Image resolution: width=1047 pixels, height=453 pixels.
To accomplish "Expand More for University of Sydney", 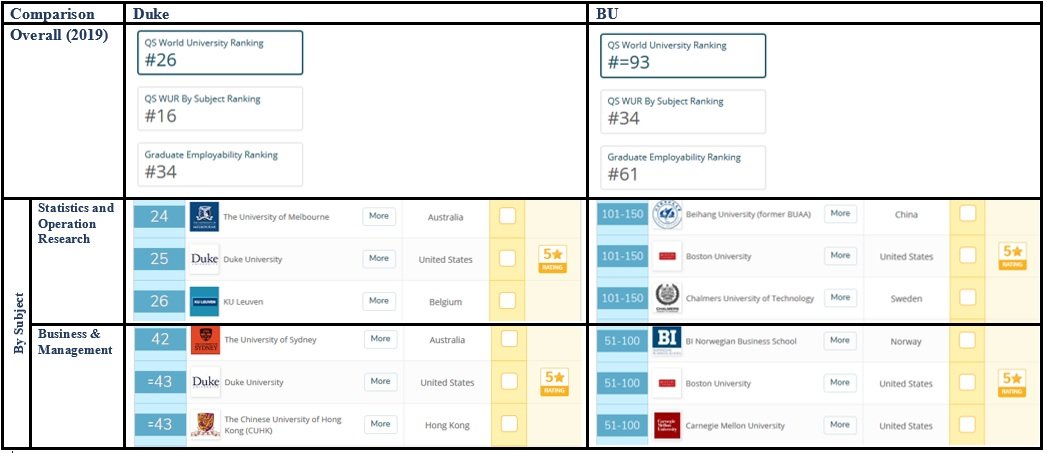I will (x=380, y=339).
